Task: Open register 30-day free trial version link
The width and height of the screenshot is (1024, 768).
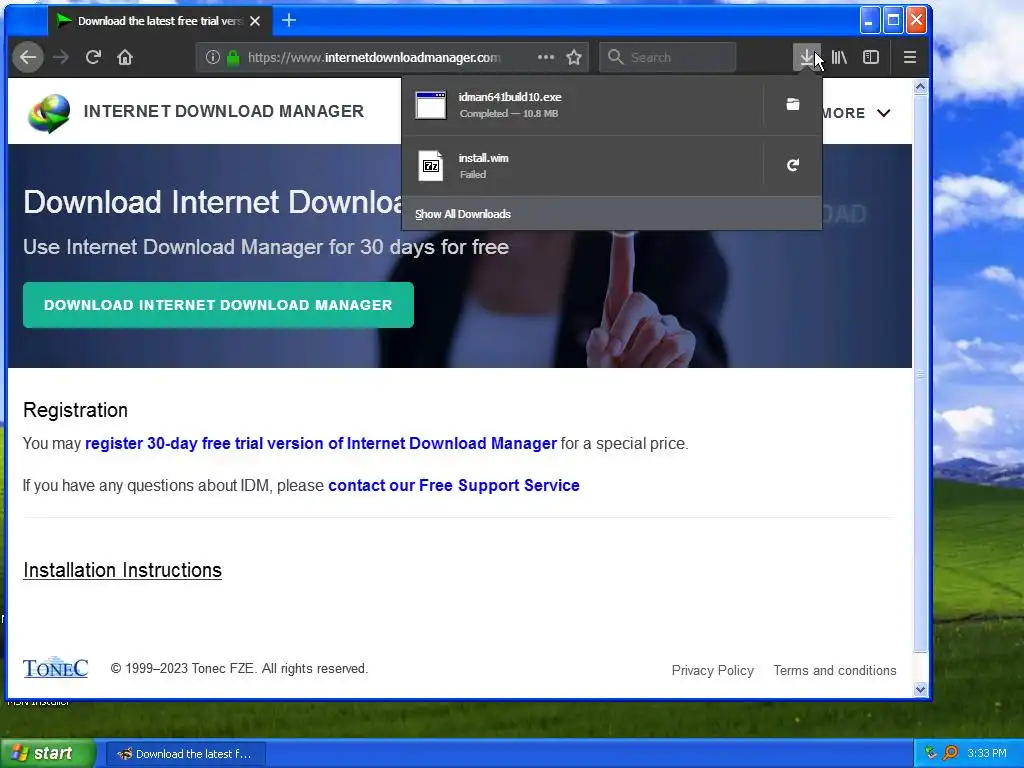Action: [x=321, y=443]
